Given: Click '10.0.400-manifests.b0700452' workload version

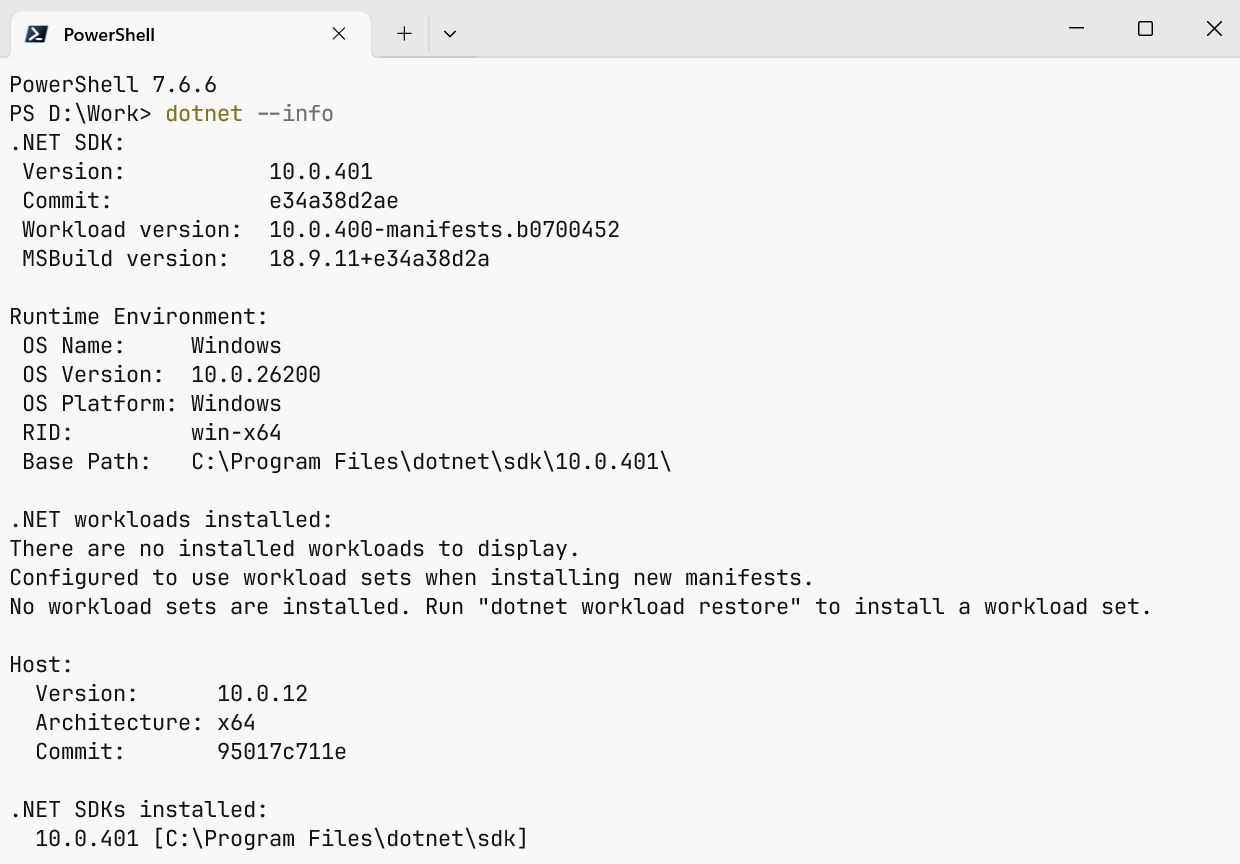Looking at the screenshot, I should click(445, 230).
